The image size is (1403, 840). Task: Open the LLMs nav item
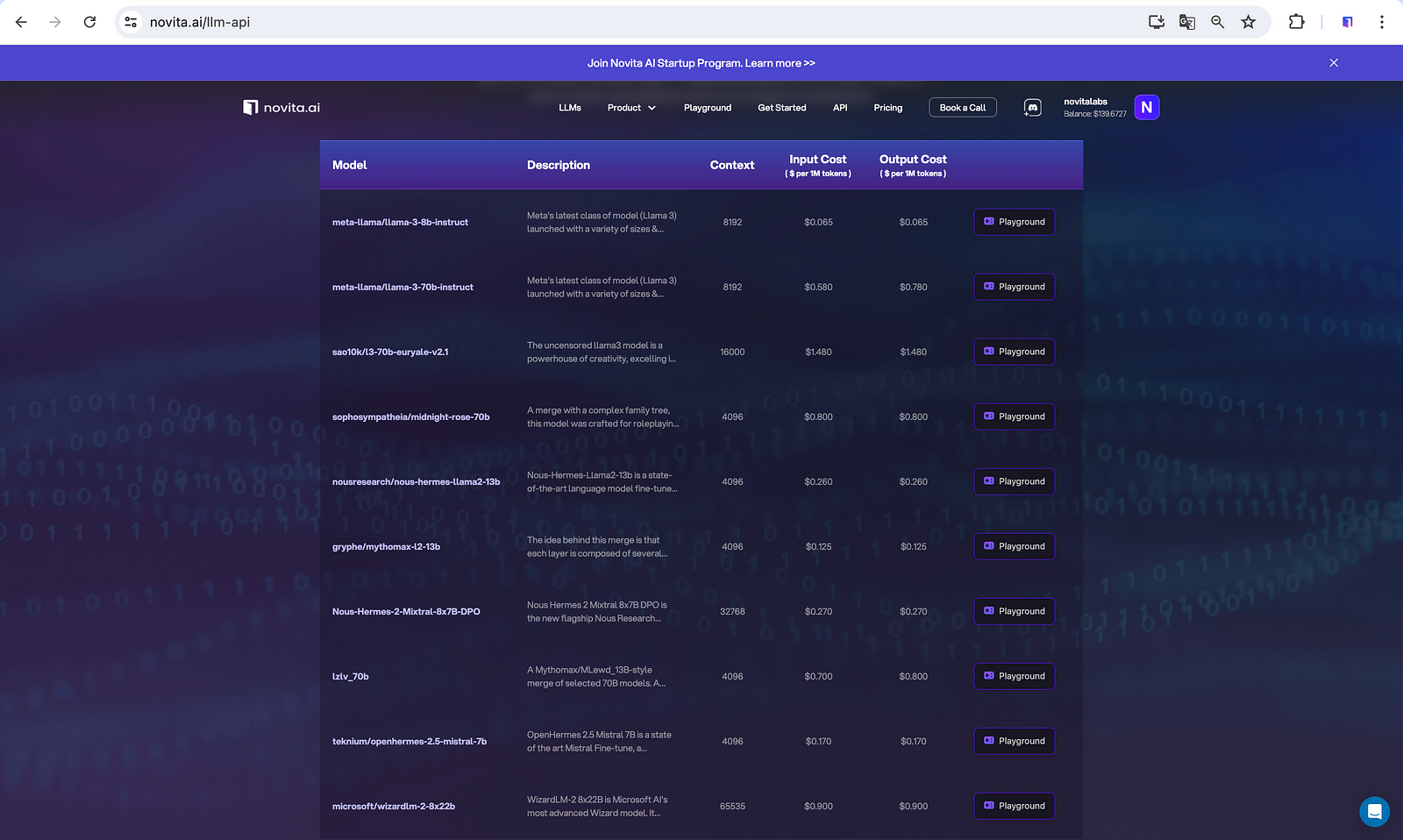[x=570, y=108]
